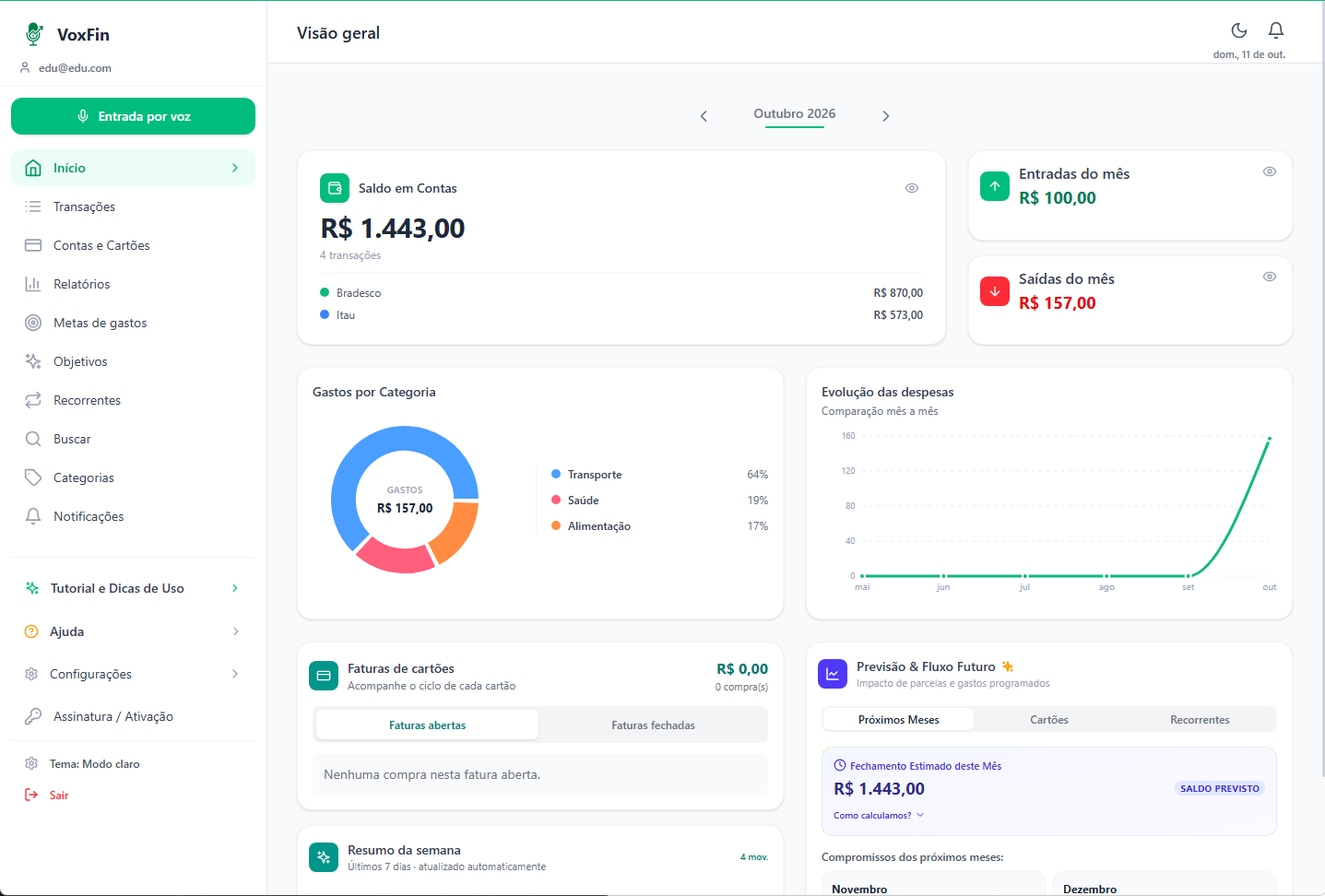Open Recorrentes in sidebar
Screen dimensions: 1325x896
click(x=133, y=400)
